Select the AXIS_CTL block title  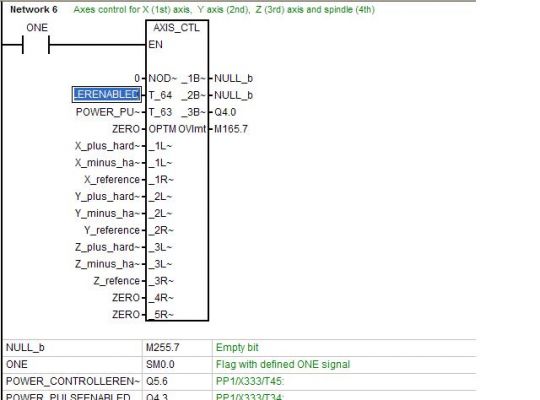point(176,28)
